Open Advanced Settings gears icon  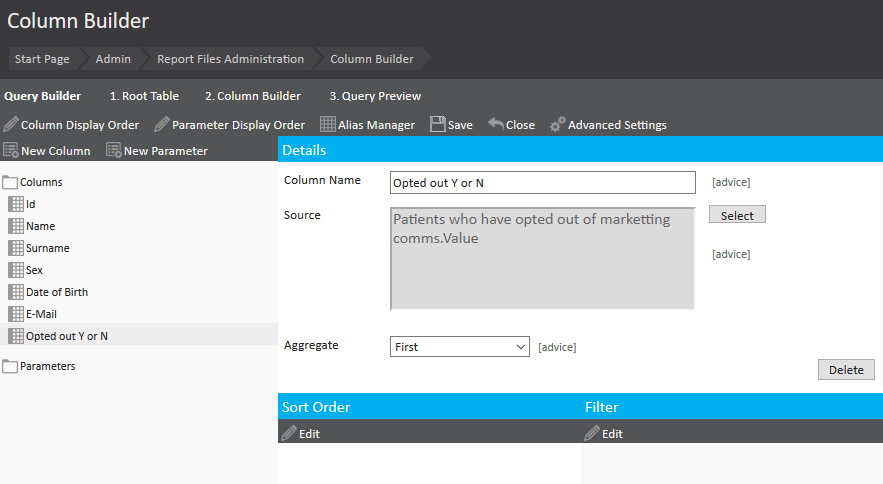[558, 125]
